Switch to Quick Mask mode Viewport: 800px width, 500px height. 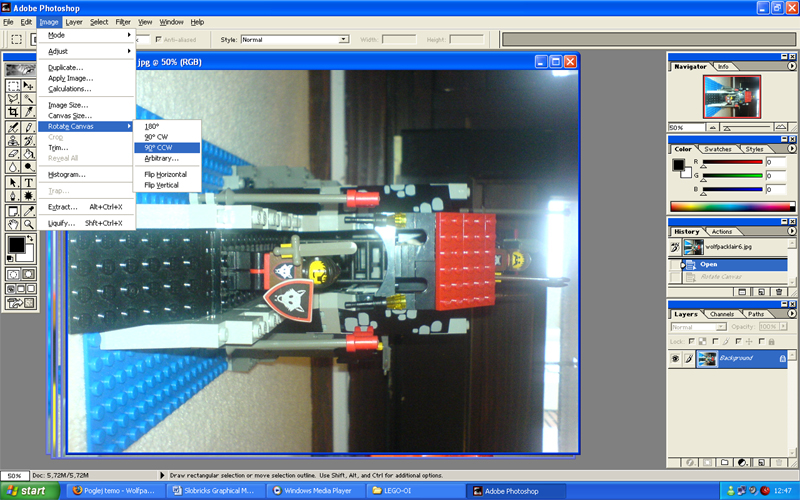pos(29,274)
